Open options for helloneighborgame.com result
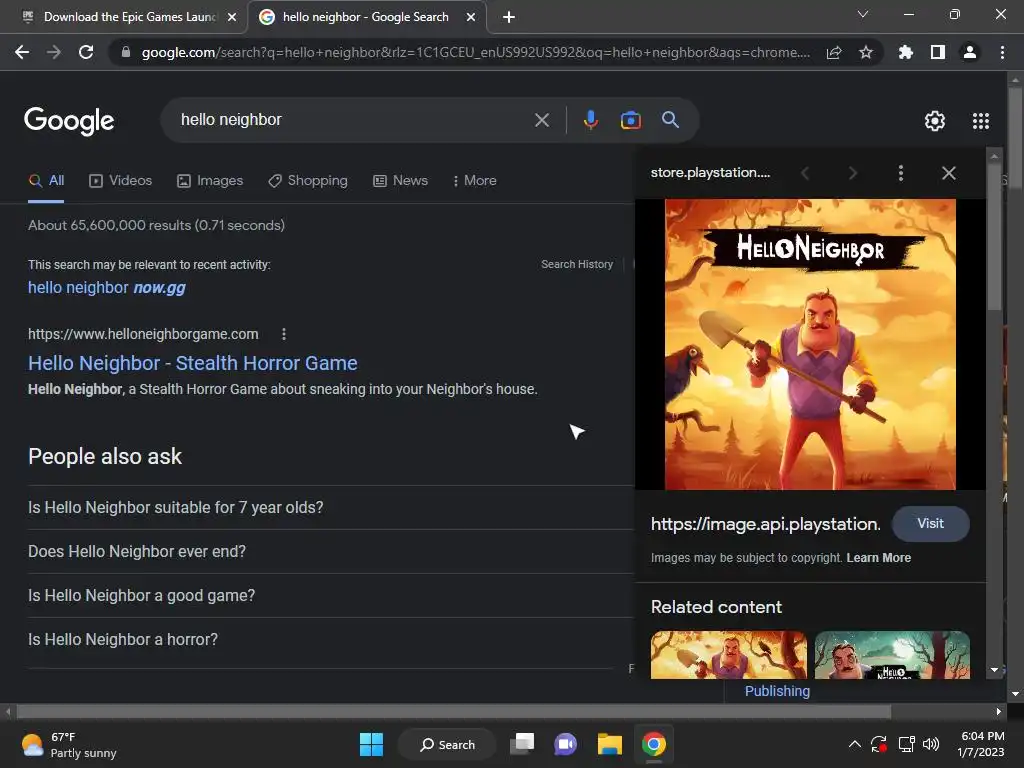The width and height of the screenshot is (1024, 768). 283,334
